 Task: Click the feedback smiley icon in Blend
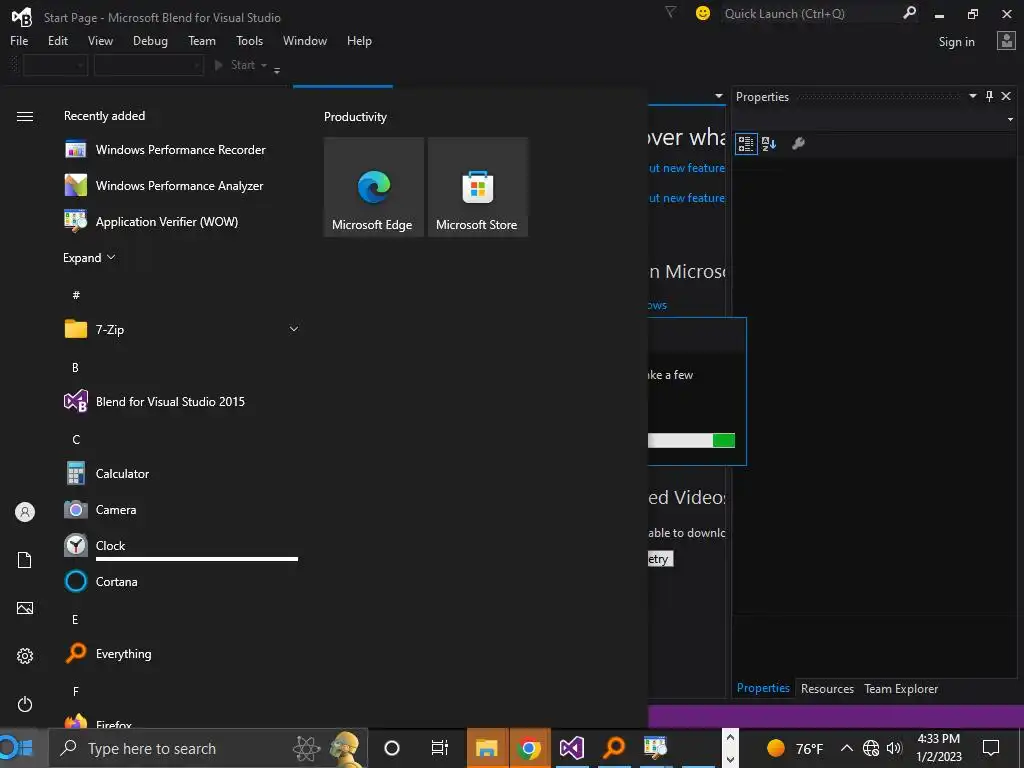click(x=703, y=13)
